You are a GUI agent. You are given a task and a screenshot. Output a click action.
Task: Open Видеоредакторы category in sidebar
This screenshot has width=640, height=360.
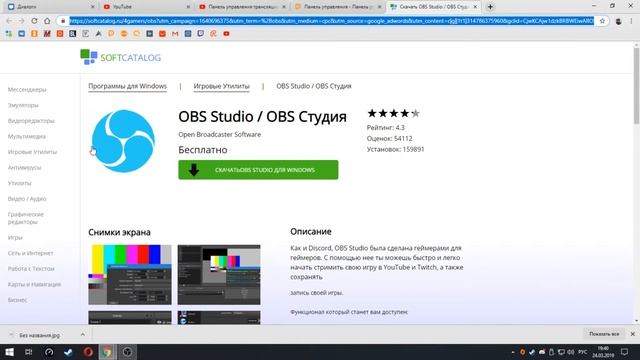(x=31, y=120)
